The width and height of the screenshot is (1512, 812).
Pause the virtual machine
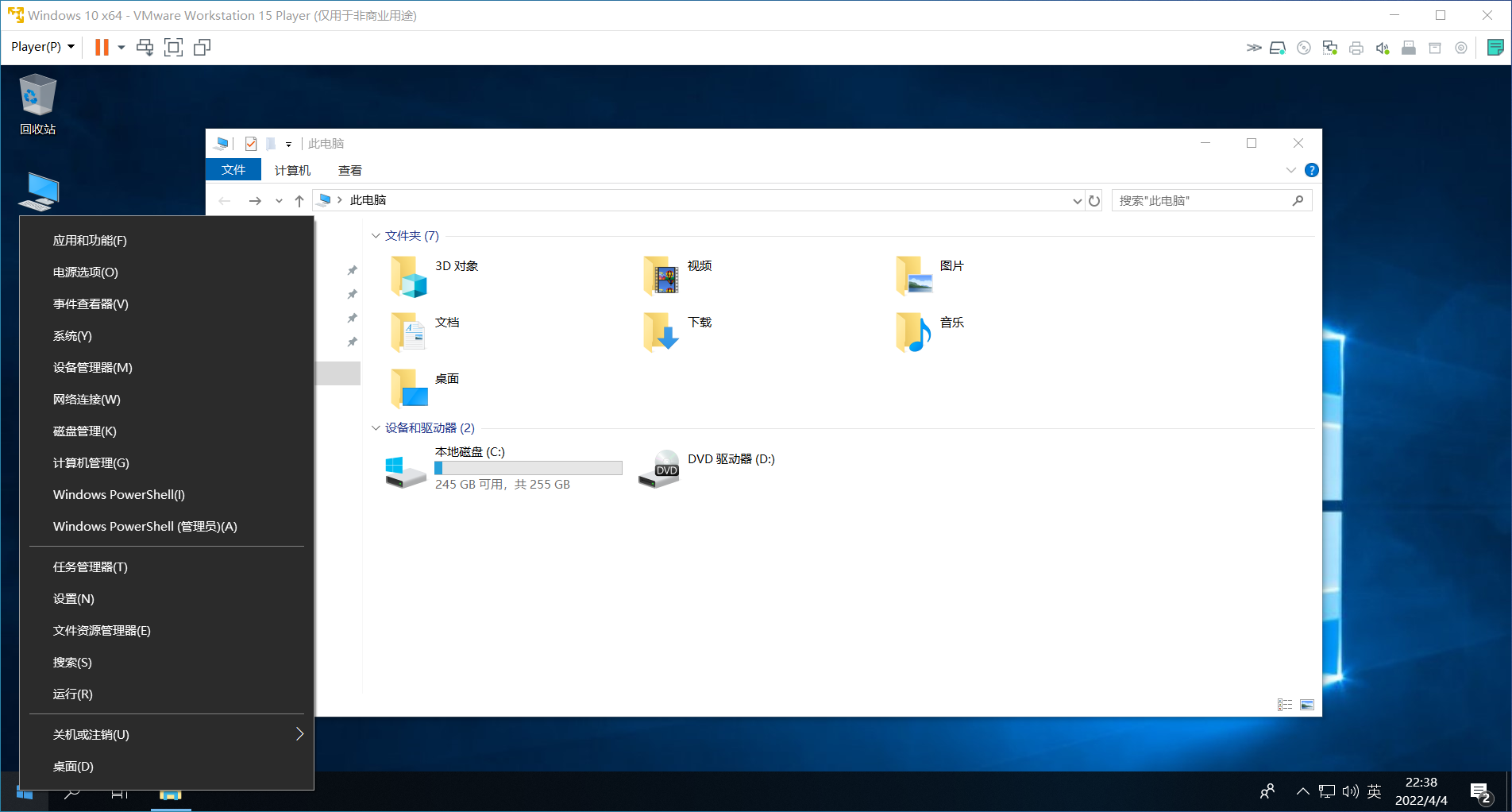pyautogui.click(x=102, y=48)
